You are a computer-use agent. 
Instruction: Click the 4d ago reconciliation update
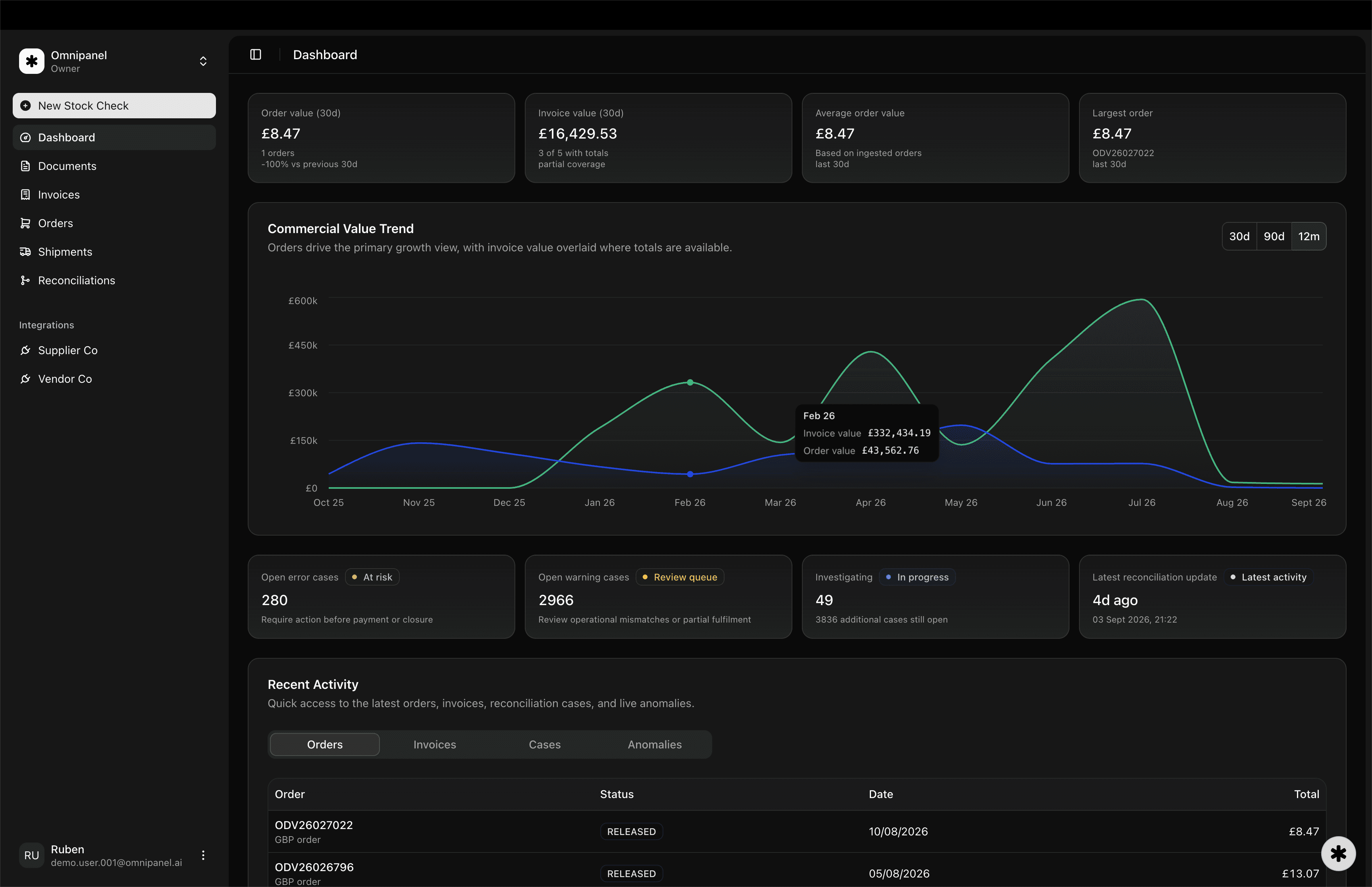point(1115,600)
